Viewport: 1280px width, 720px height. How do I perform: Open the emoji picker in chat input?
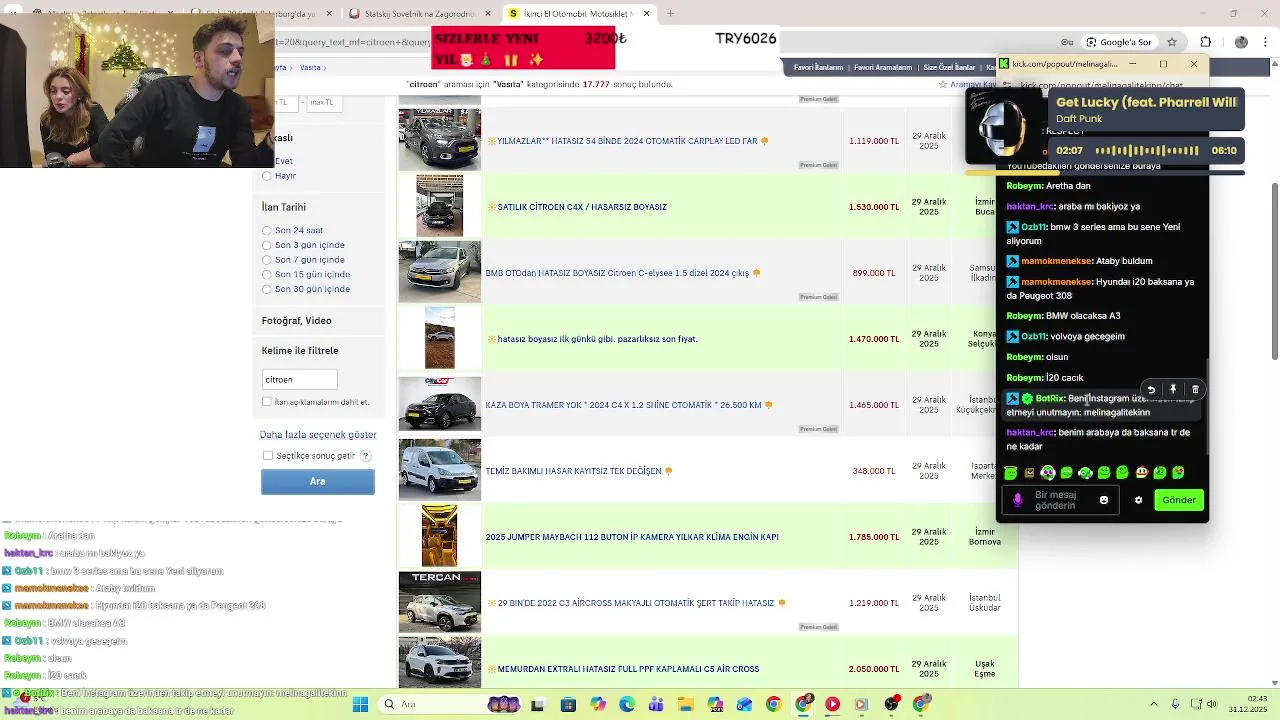(1104, 500)
